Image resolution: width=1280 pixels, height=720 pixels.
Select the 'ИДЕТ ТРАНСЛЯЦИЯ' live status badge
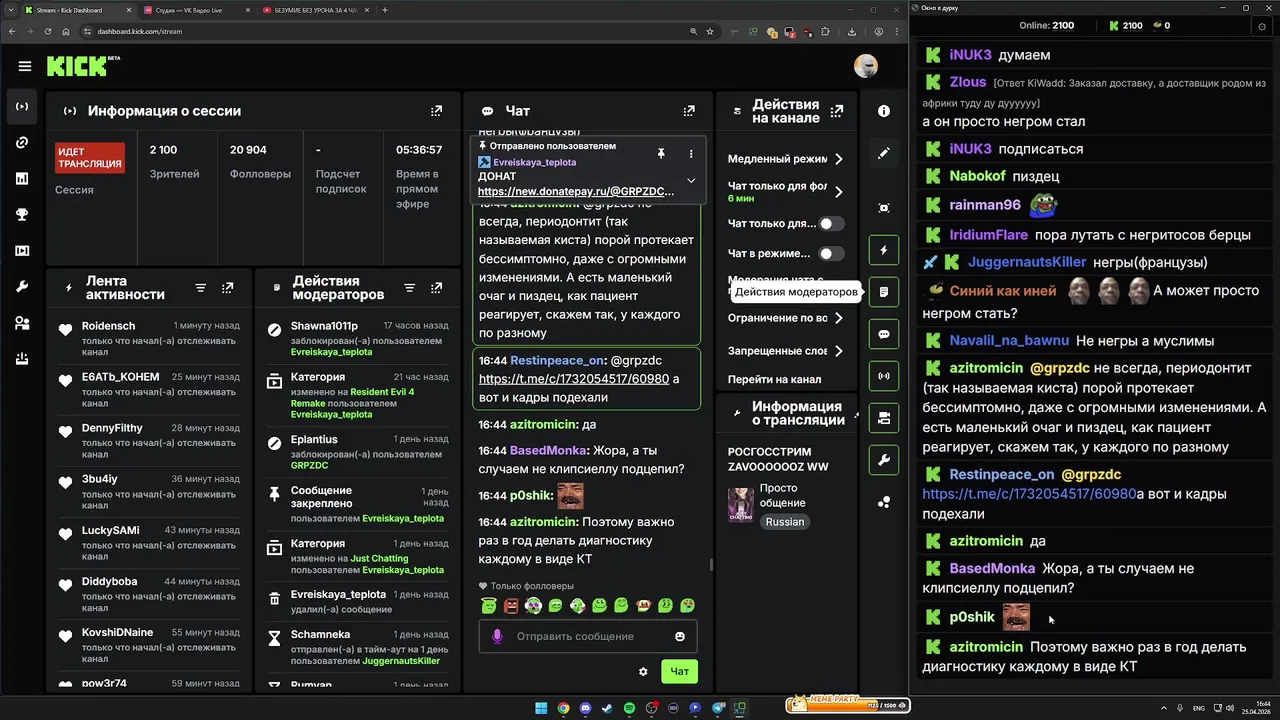point(90,158)
